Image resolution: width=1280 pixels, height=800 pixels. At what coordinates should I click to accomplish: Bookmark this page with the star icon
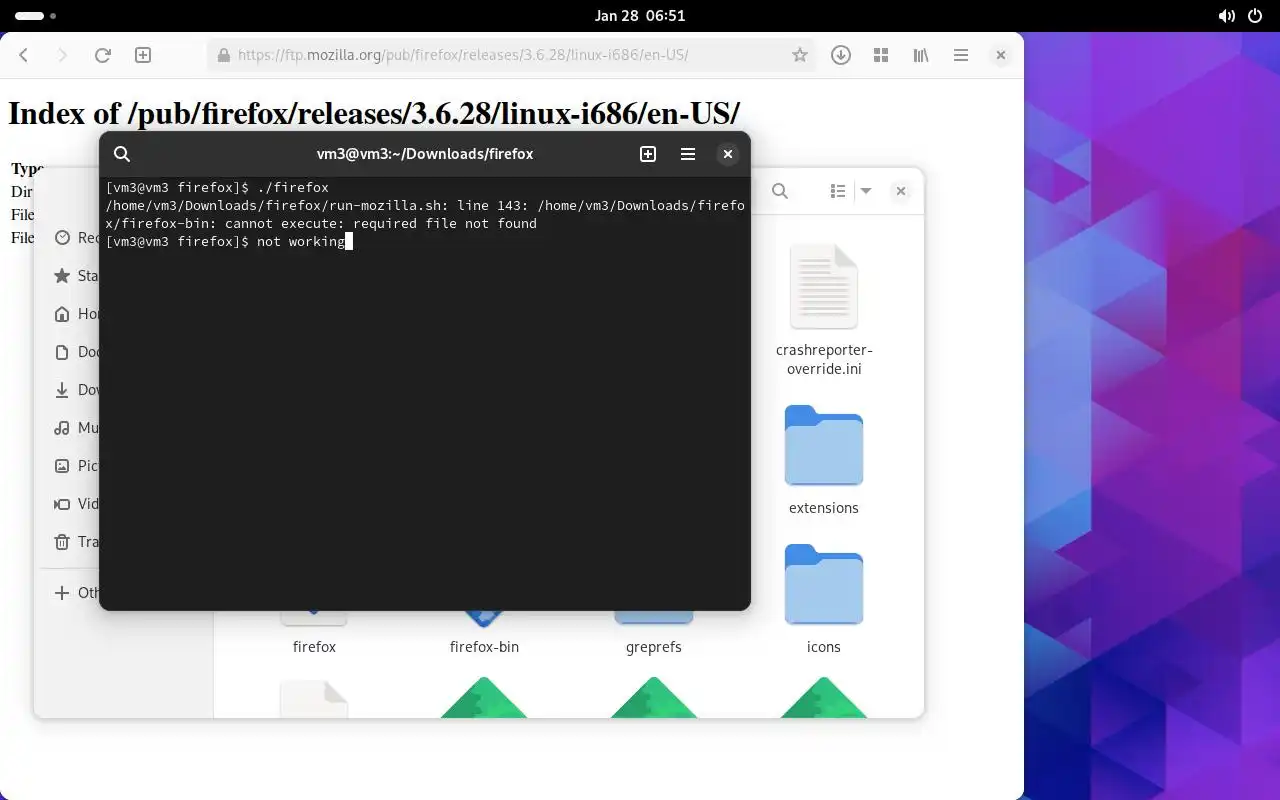[799, 56]
